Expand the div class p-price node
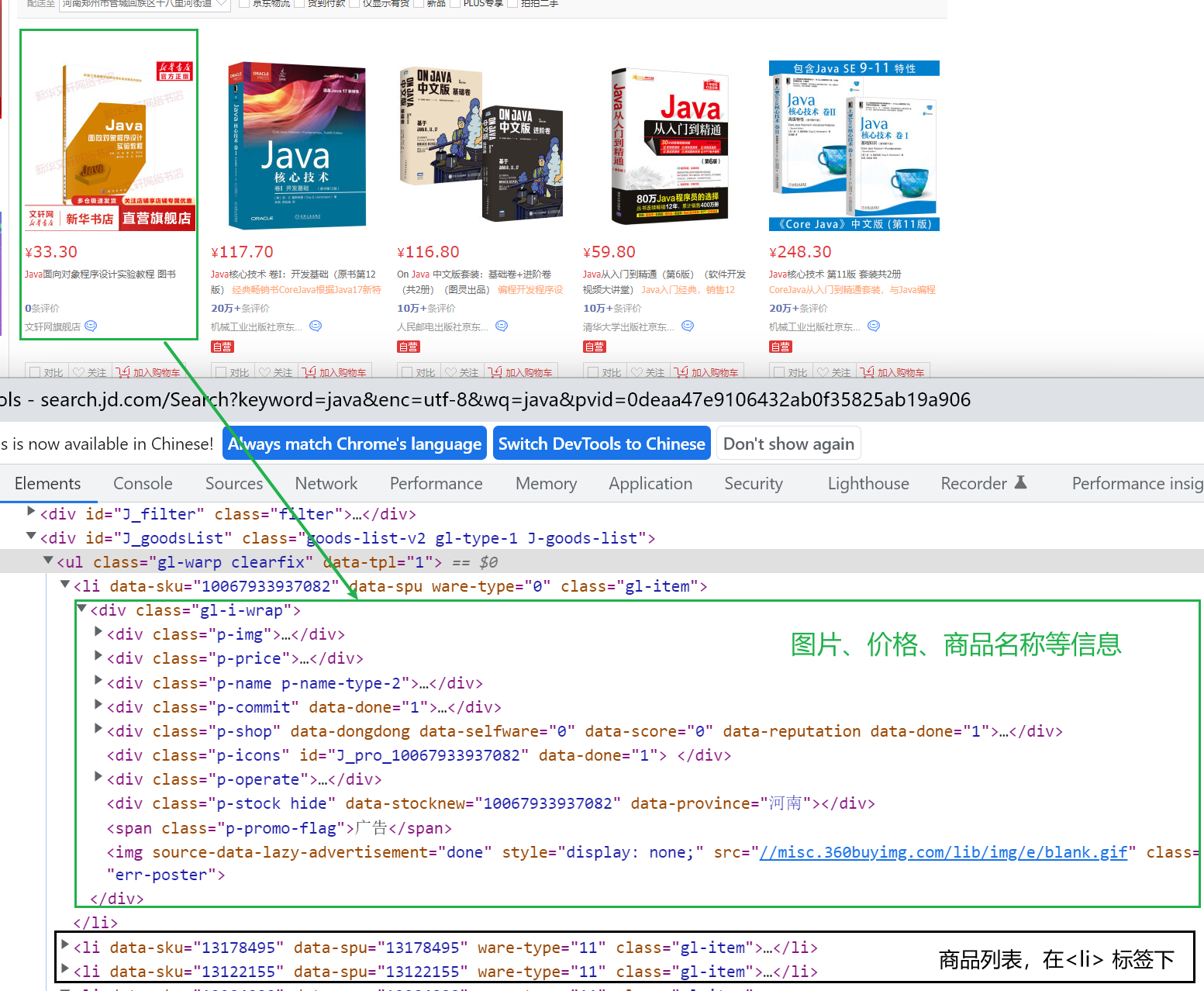This screenshot has height=991, width=1204. point(98,655)
